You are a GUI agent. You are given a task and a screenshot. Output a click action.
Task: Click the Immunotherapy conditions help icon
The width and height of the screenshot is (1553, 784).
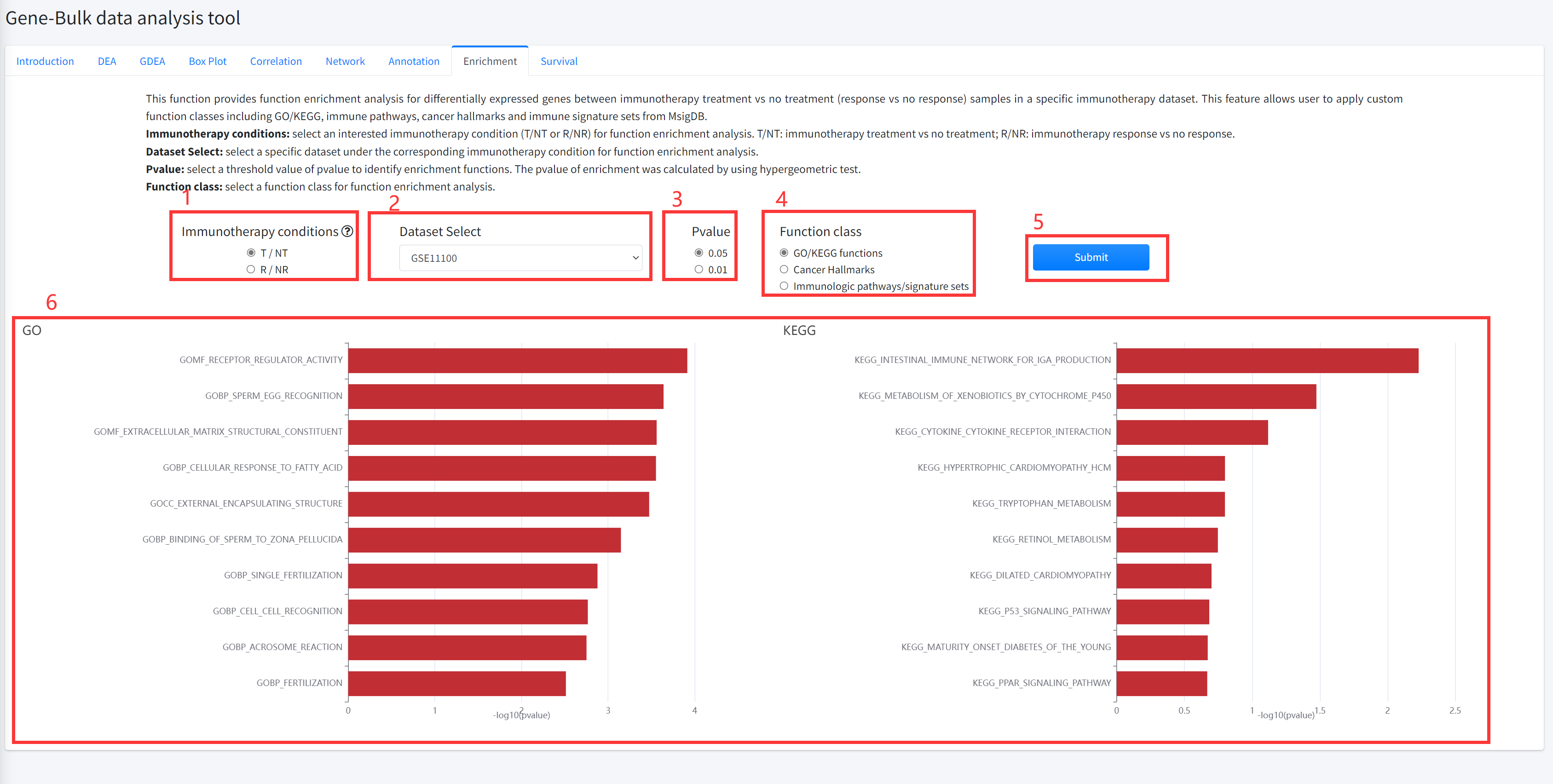pyautogui.click(x=347, y=231)
